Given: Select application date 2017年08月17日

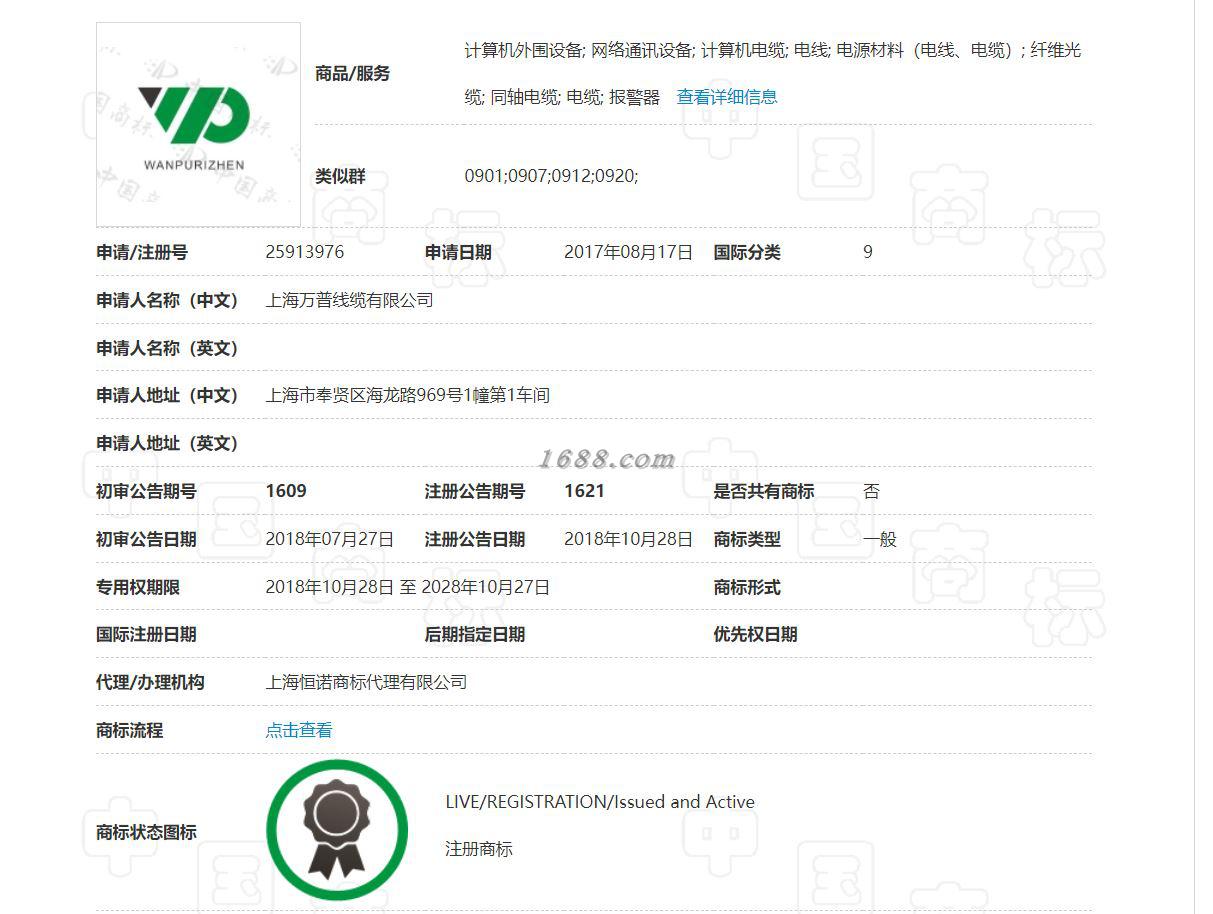Looking at the screenshot, I should (628, 252).
